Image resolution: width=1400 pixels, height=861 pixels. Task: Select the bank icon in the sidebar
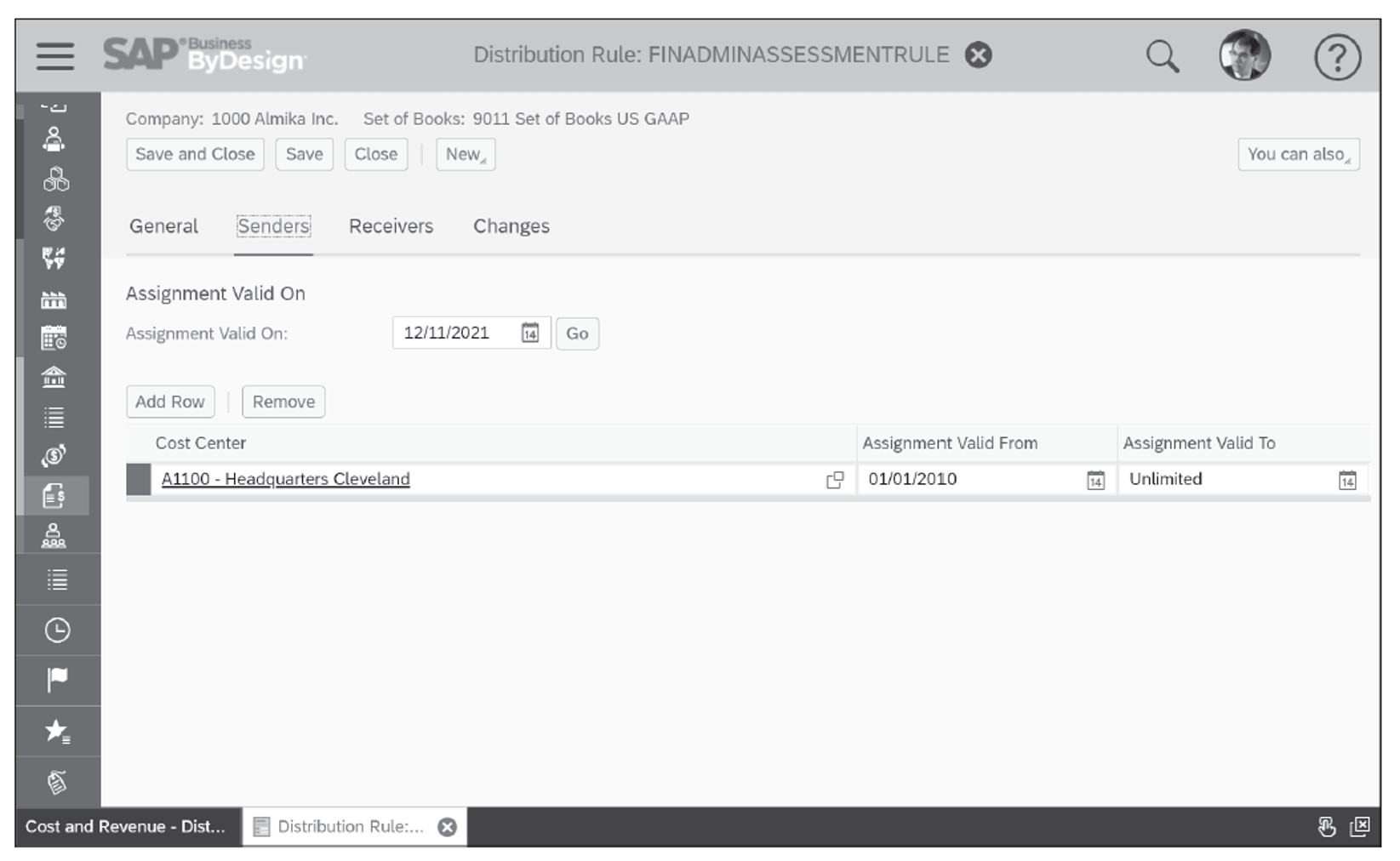point(54,377)
